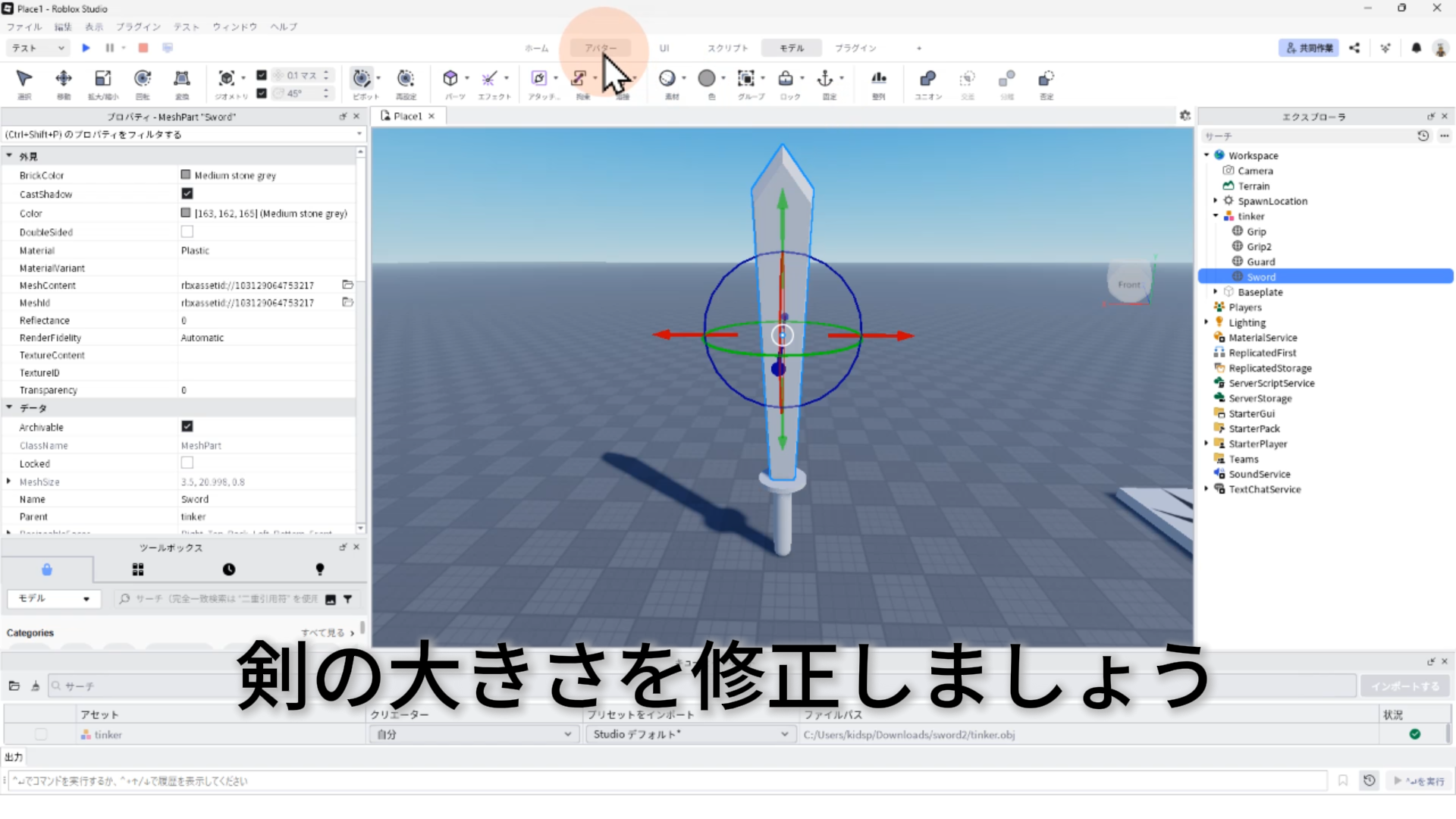Expand the MeshSize property row
Image resolution: width=1456 pixels, height=819 pixels.
pyautogui.click(x=9, y=482)
